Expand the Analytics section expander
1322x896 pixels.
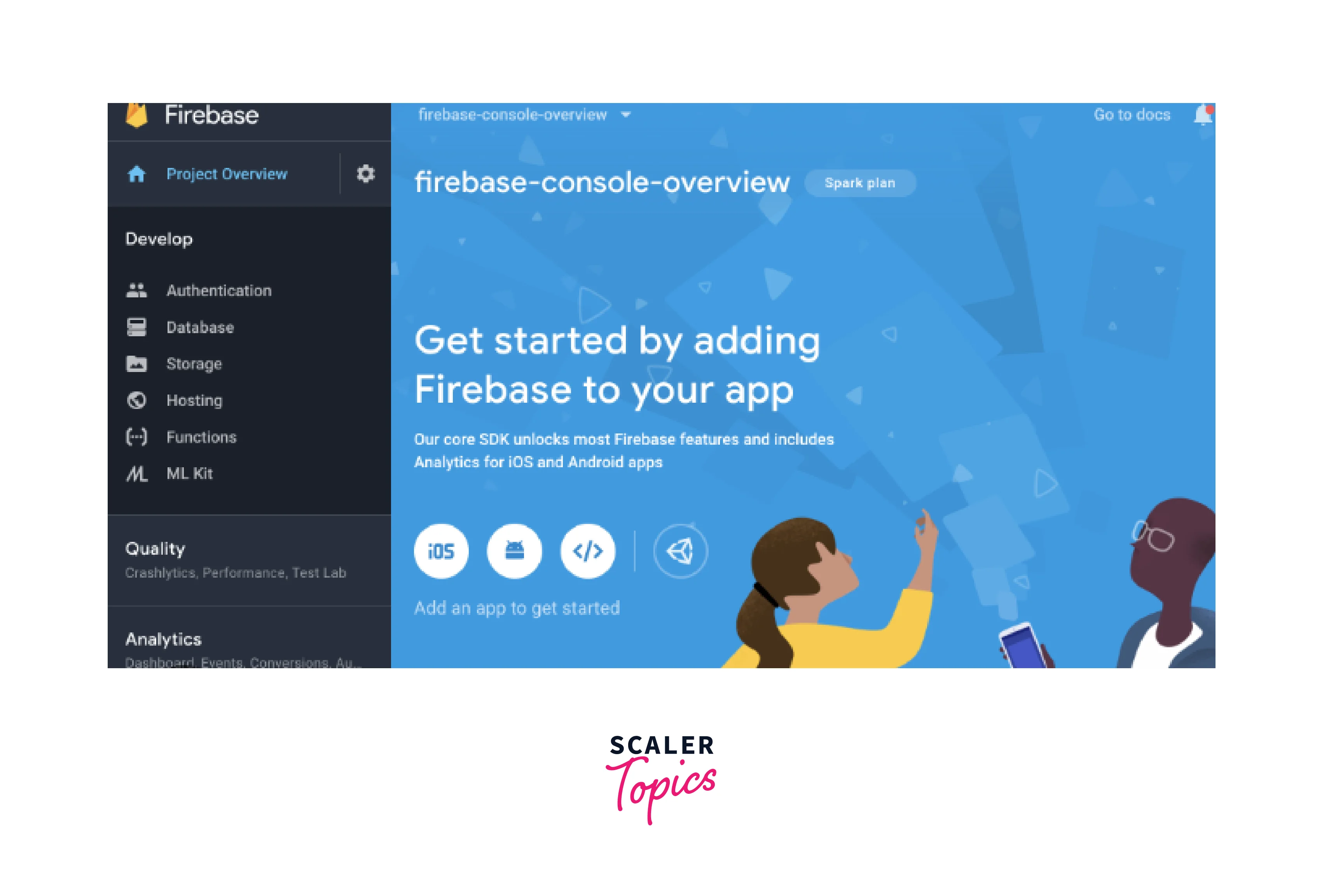(163, 637)
